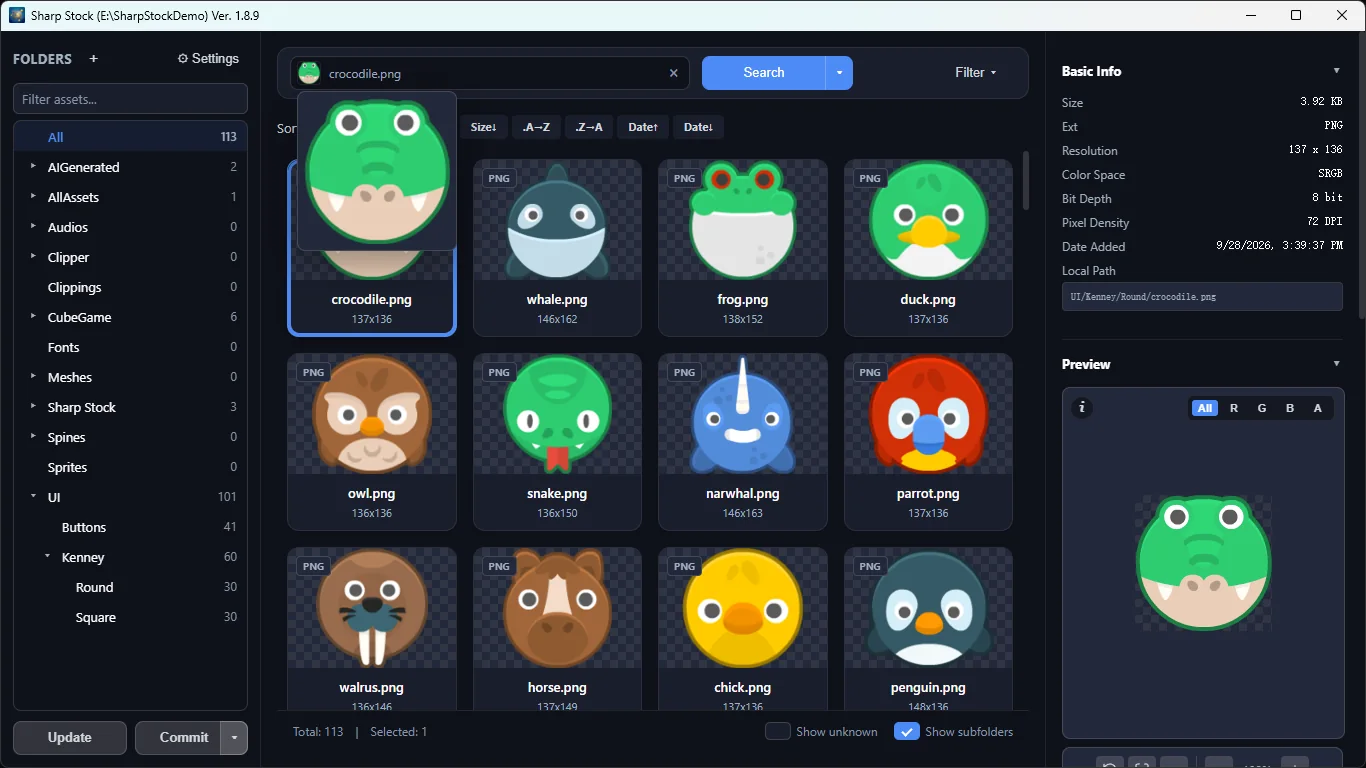Open Settings via the gear icon
Viewport: 1366px width, 768px height.
[x=208, y=59]
